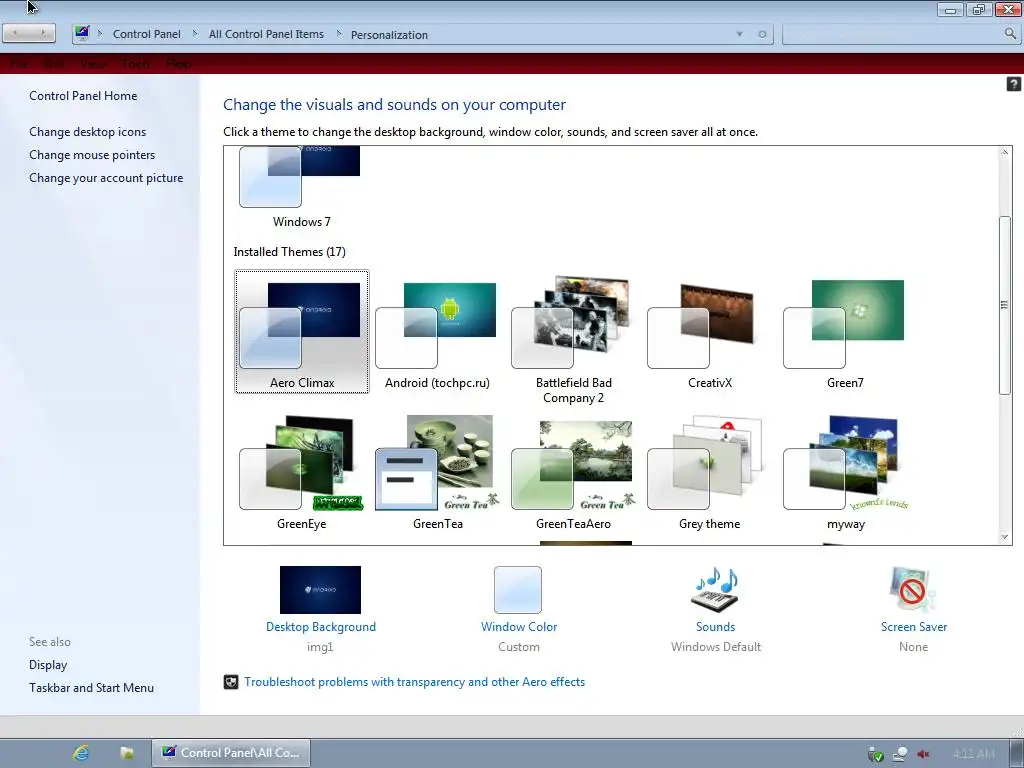Viewport: 1024px width, 768px height.
Task: Open Taskbar and Start Menu link
Action: click(91, 688)
